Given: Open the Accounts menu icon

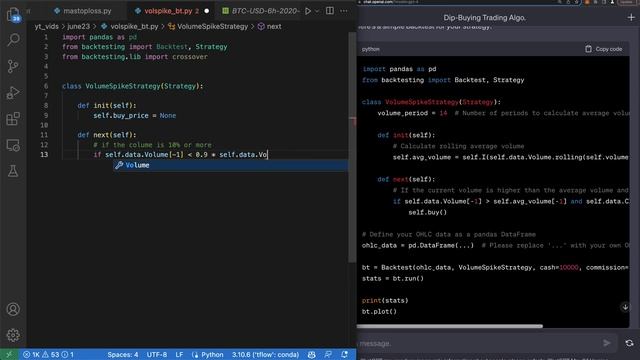Looking at the screenshot, I should click(x=13, y=309).
